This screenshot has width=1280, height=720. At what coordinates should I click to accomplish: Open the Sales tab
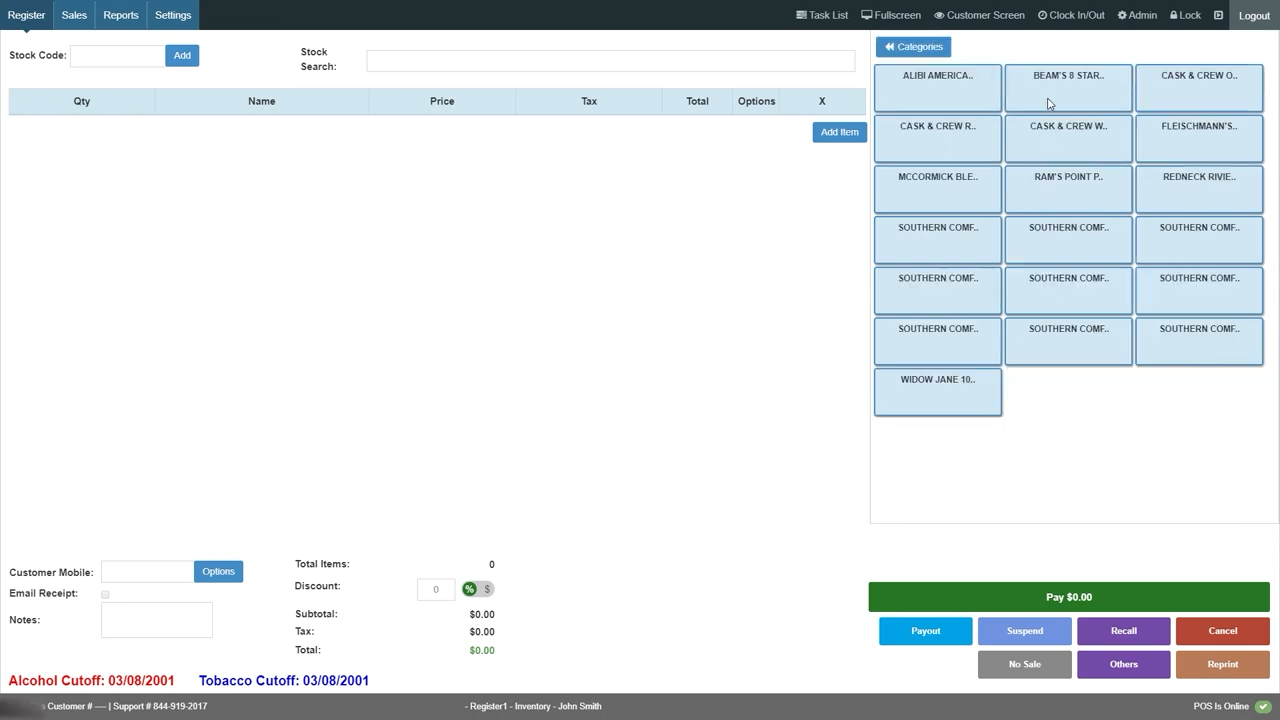[74, 15]
